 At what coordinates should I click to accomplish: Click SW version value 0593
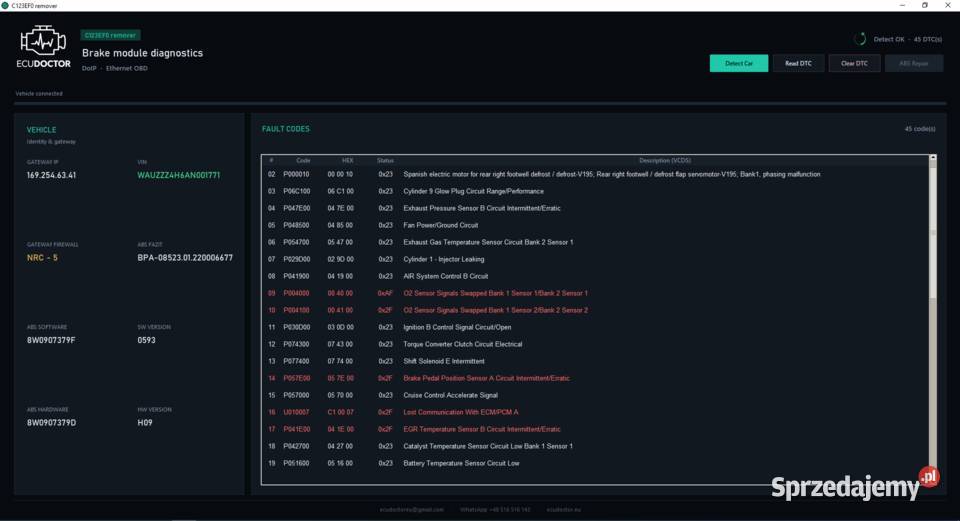(x=146, y=340)
